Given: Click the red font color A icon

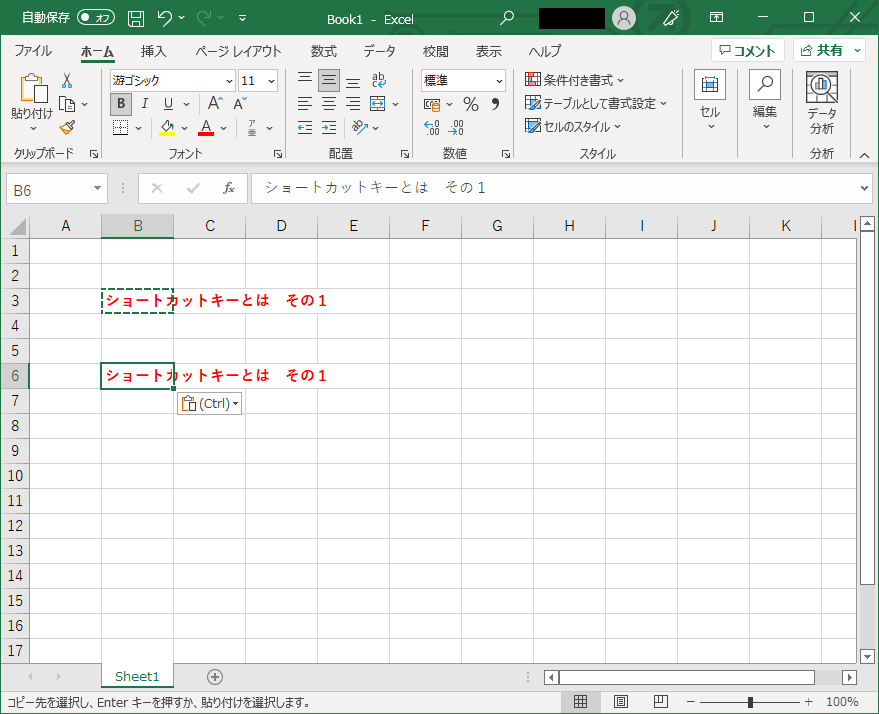Looking at the screenshot, I should pyautogui.click(x=206, y=128).
